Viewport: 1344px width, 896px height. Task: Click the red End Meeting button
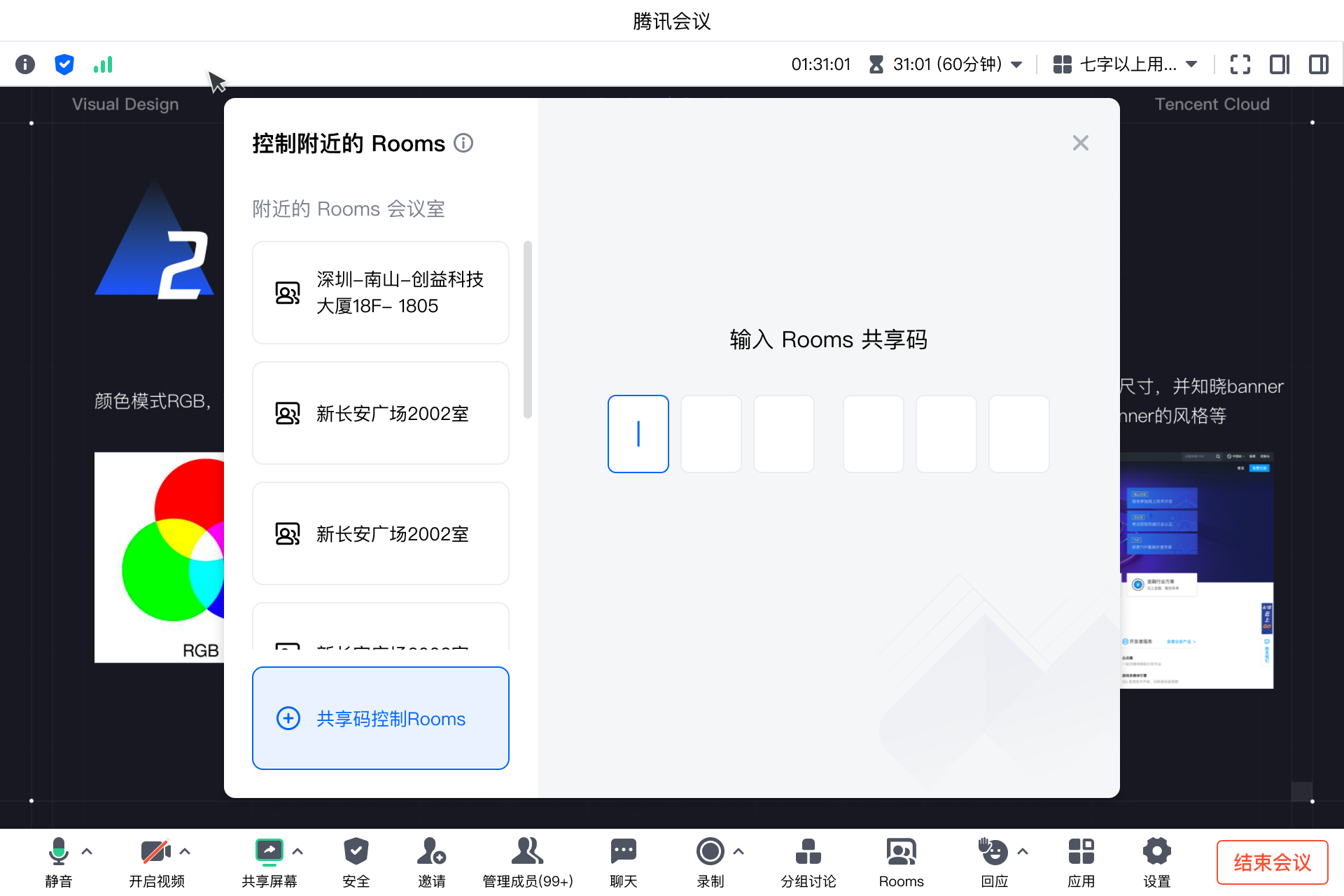[x=1272, y=862]
